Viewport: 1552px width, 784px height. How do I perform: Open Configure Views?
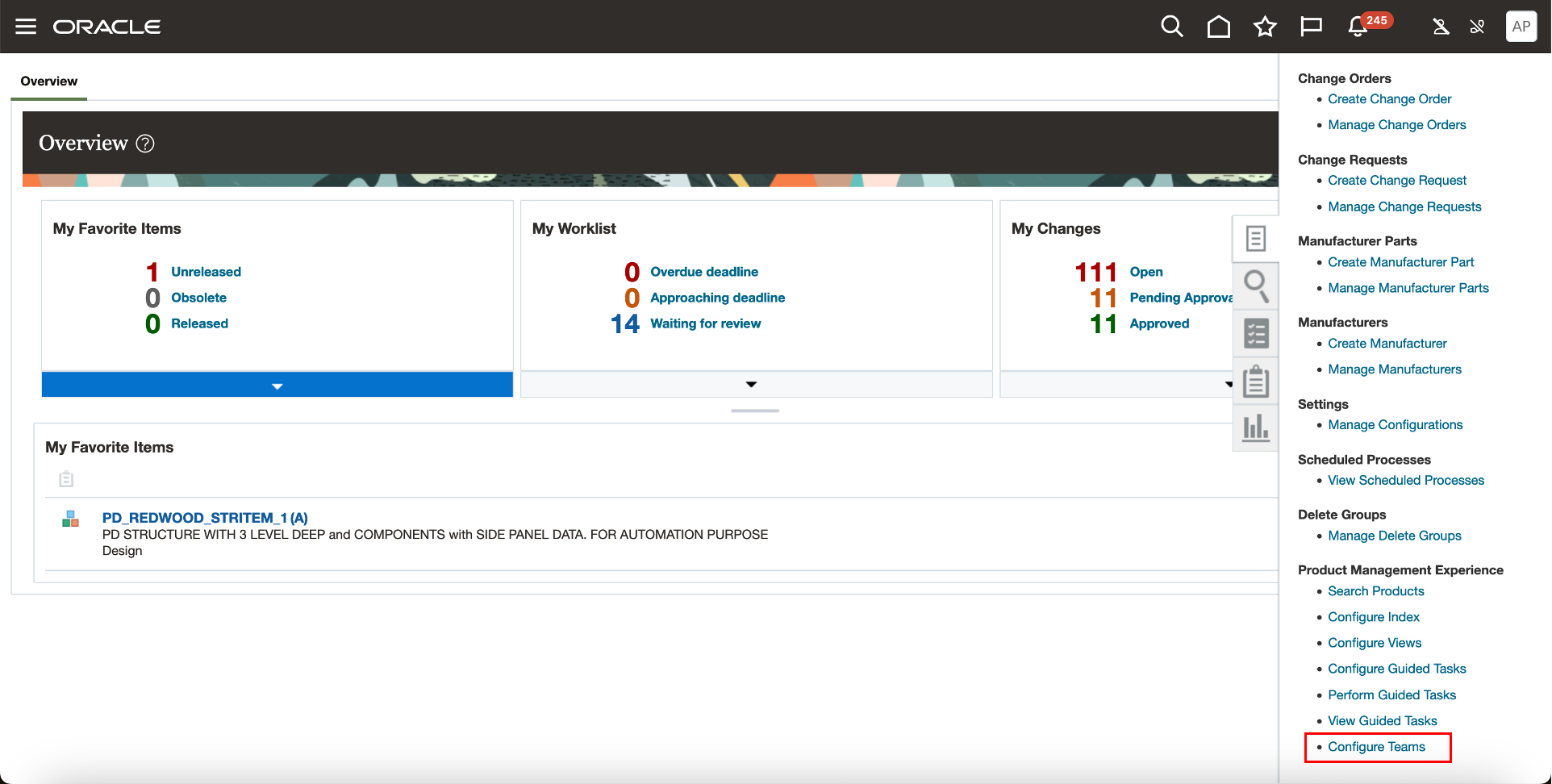click(1375, 643)
